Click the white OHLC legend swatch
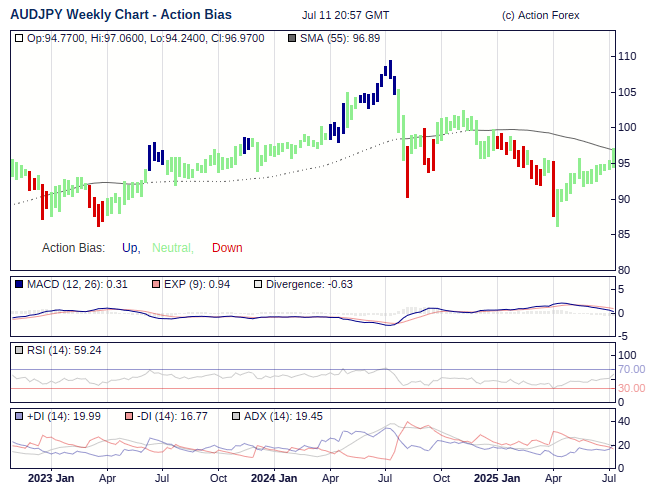 pos(19,38)
